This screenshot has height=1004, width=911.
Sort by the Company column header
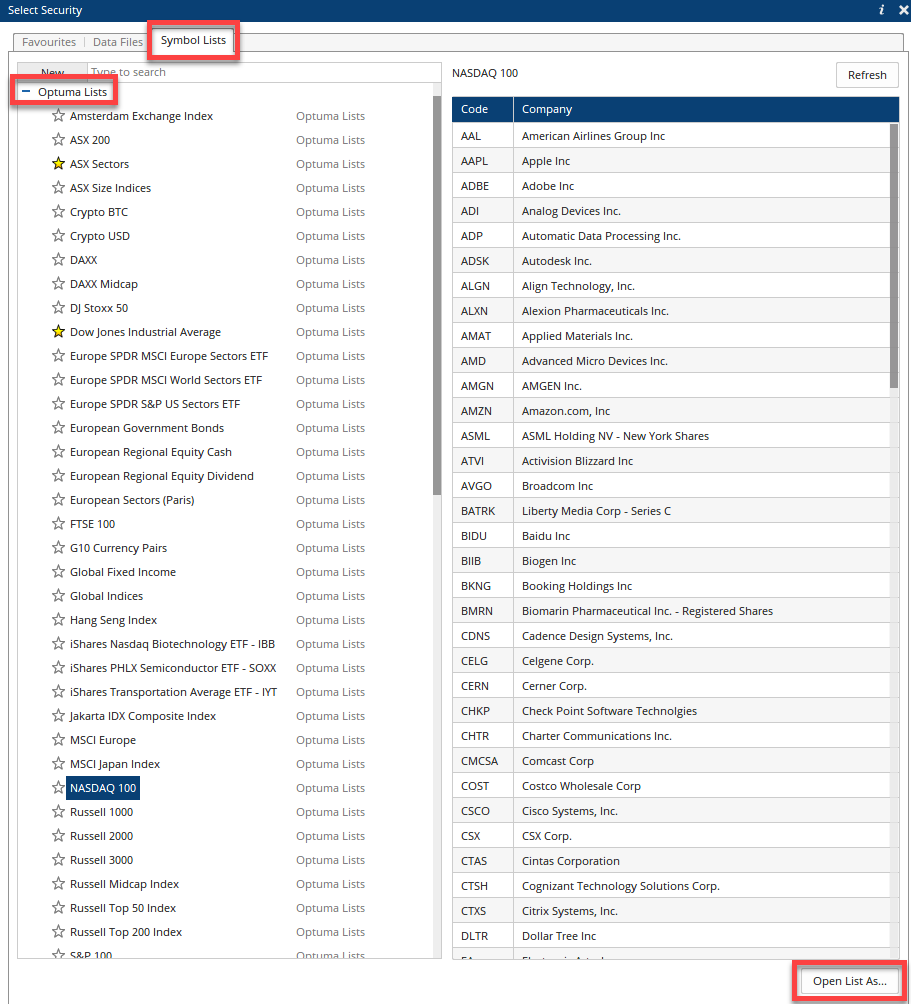click(706, 109)
